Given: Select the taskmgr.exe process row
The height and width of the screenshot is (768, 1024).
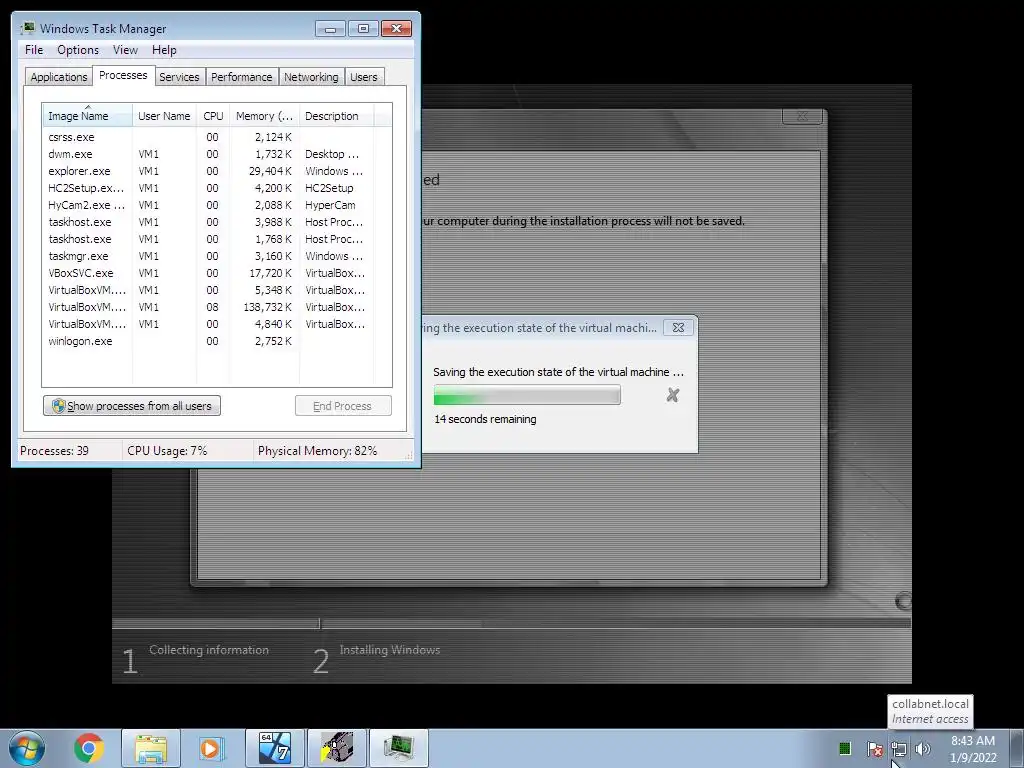Looking at the screenshot, I should (217, 256).
